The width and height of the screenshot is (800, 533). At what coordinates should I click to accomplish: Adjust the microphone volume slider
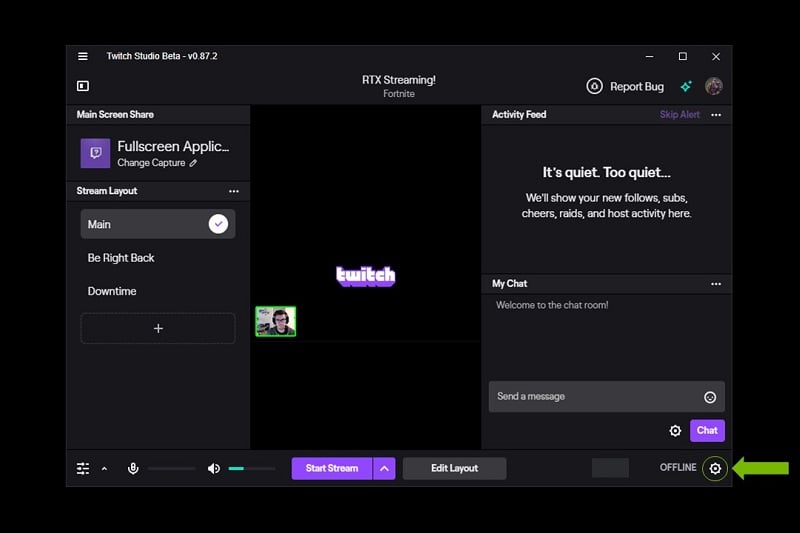tap(171, 468)
